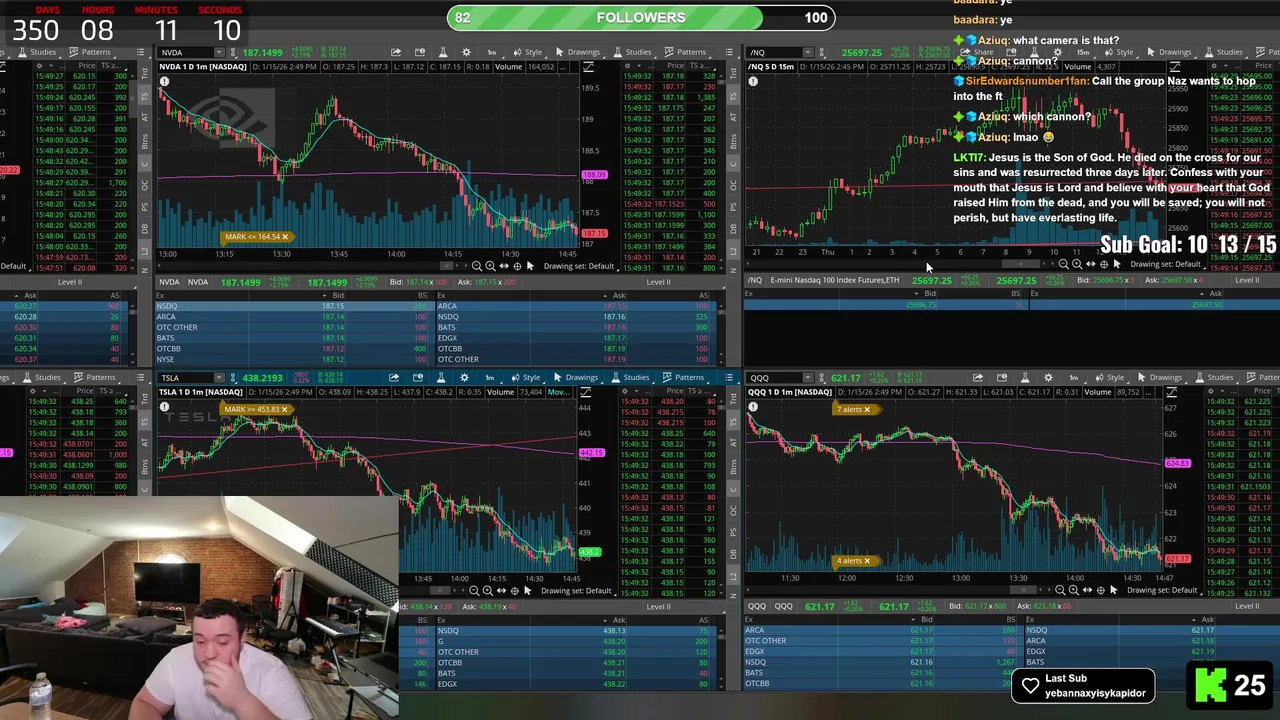The width and height of the screenshot is (1280, 720).
Task: Open the flask quick-studies icon on NVDA chart
Action: point(443,52)
